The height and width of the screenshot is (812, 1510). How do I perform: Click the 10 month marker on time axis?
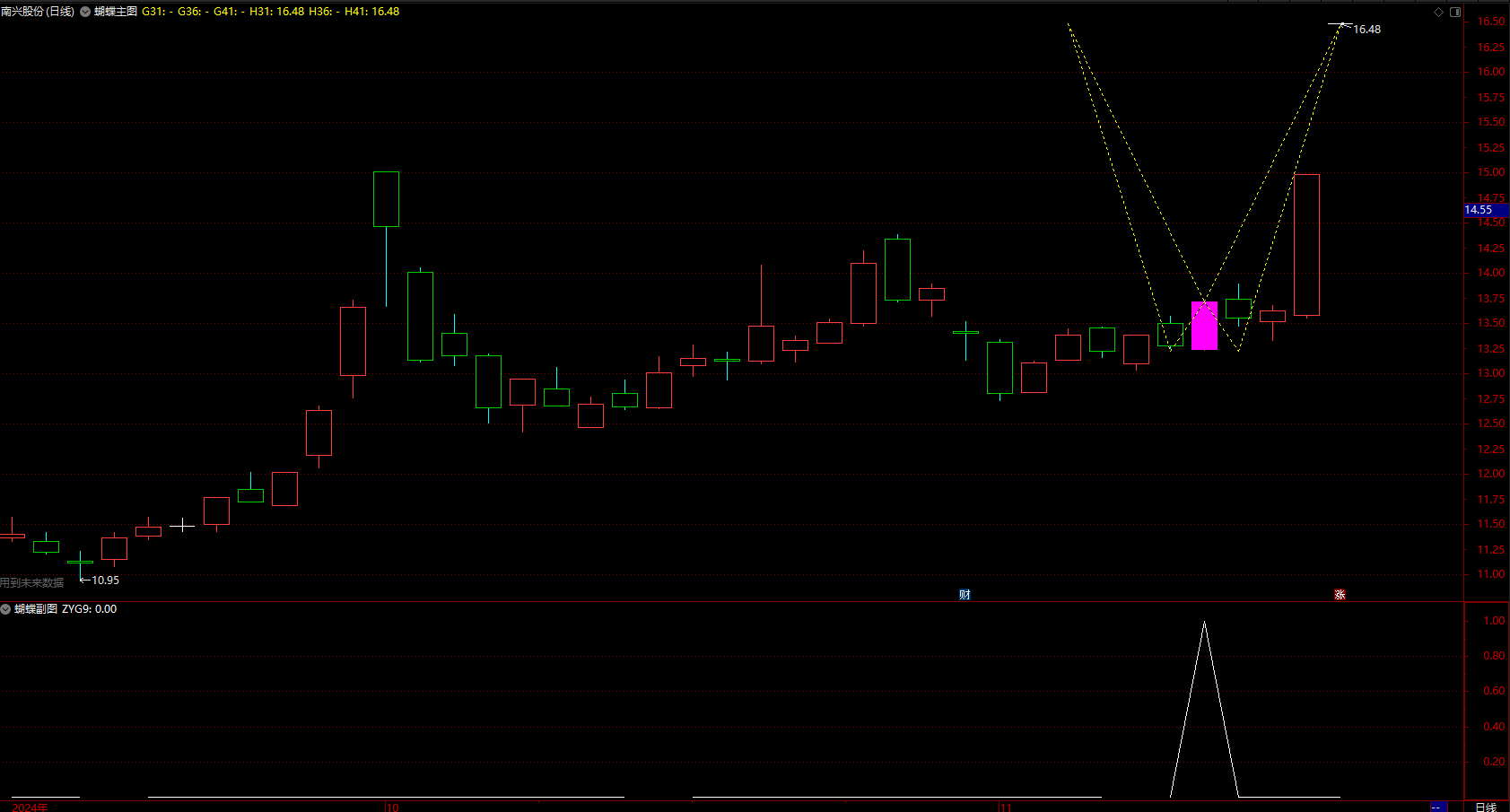click(x=392, y=808)
